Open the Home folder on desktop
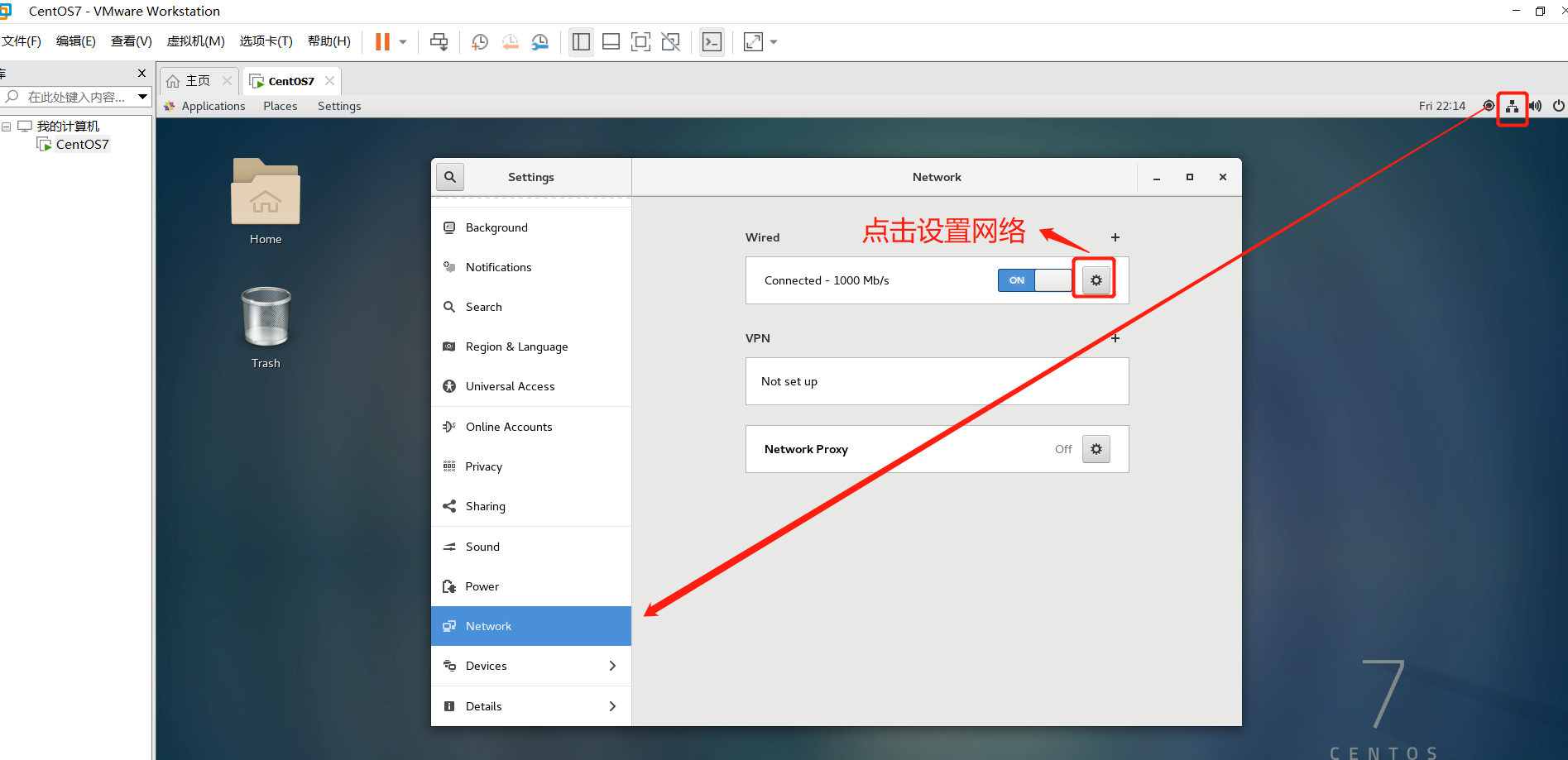Viewport: 1568px width, 760px height. pyautogui.click(x=266, y=202)
